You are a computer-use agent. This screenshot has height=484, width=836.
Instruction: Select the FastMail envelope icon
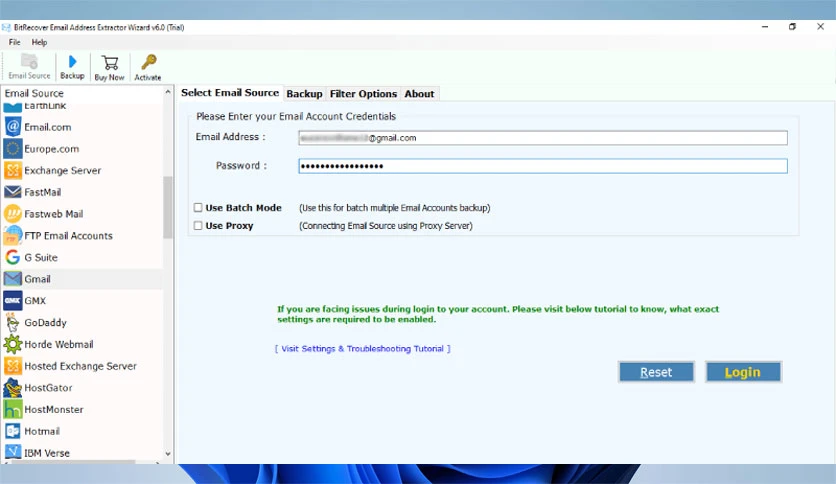(13, 192)
